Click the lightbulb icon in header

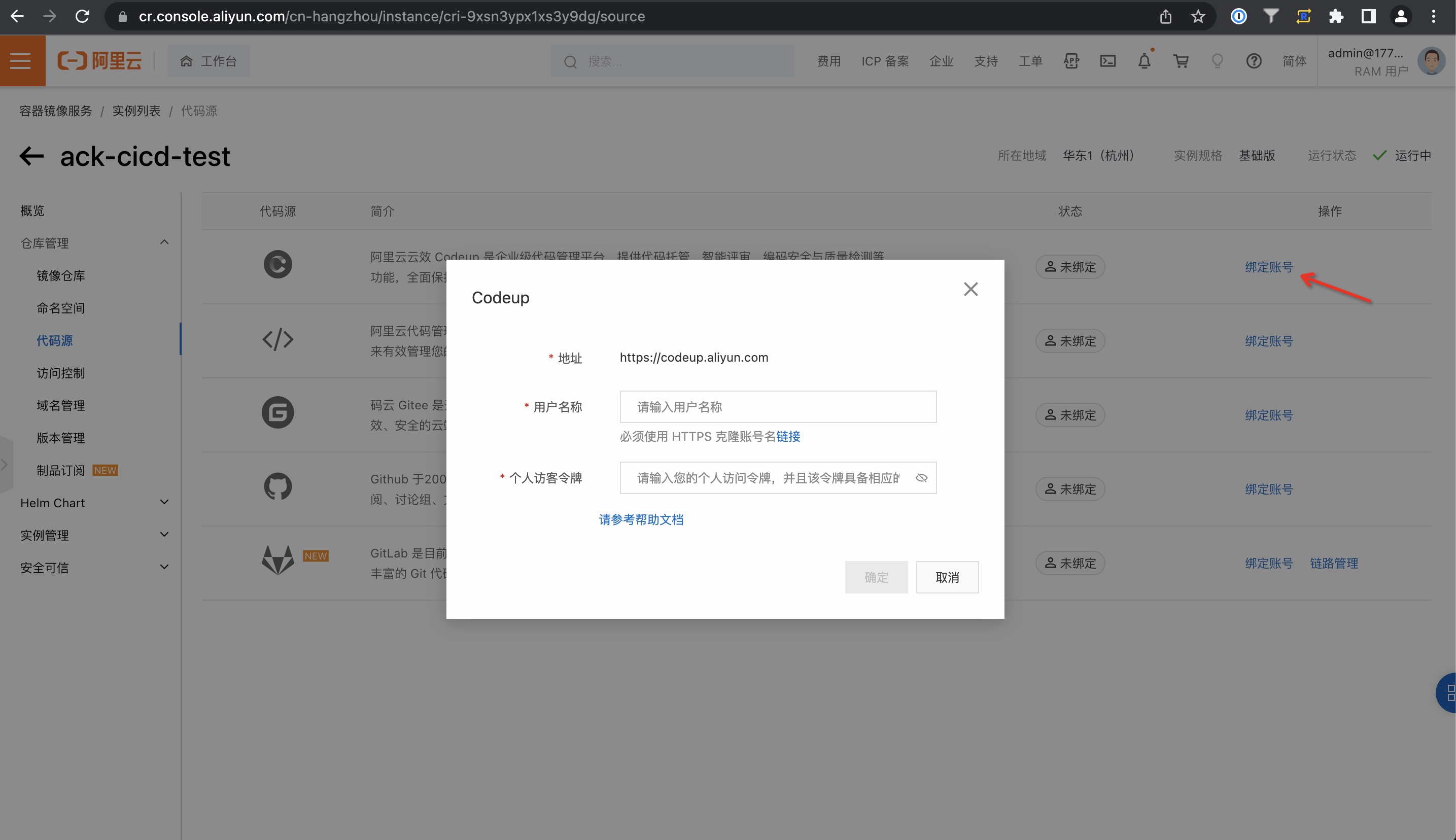[1217, 60]
